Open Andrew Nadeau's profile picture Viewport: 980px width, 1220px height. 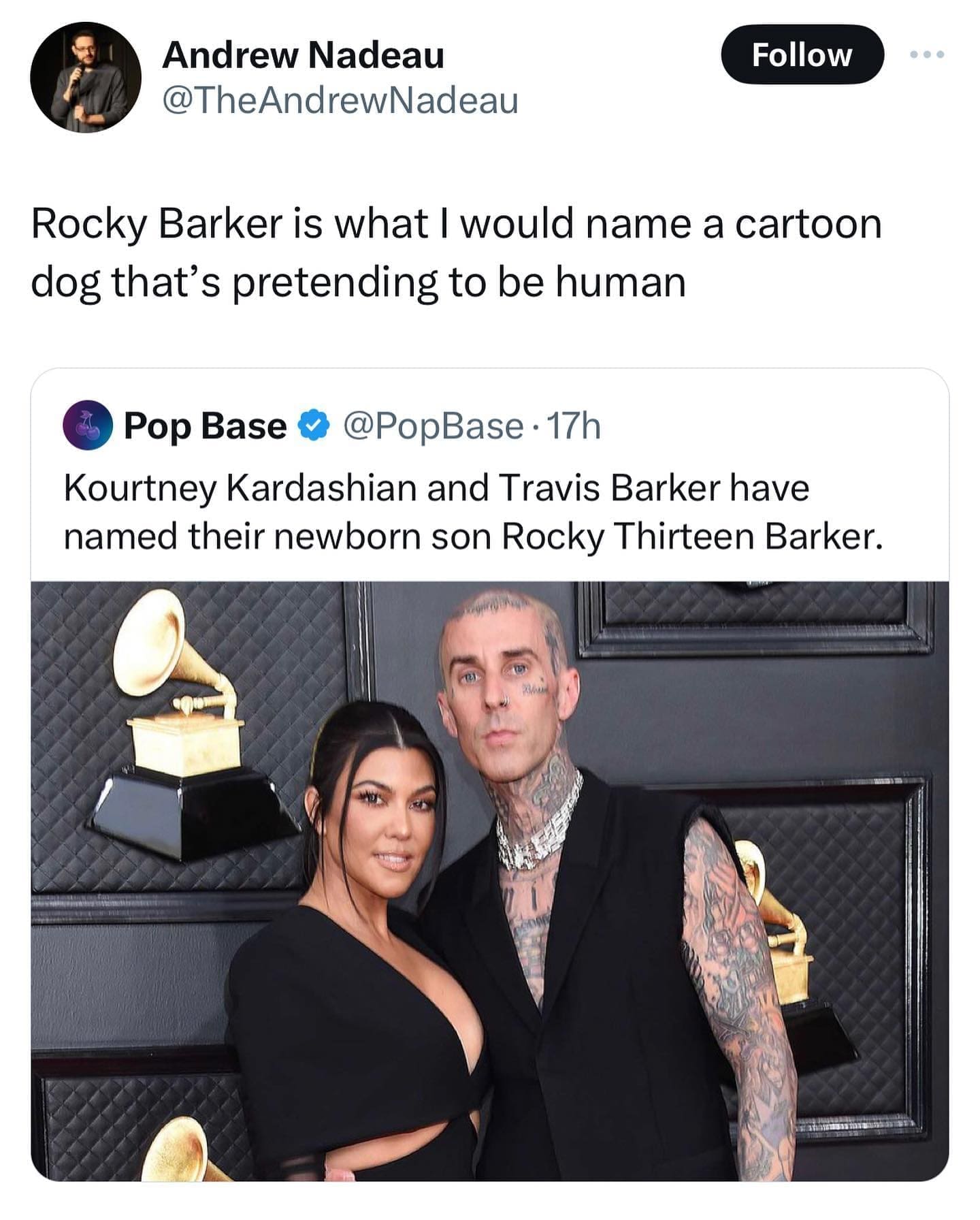pos(85,77)
